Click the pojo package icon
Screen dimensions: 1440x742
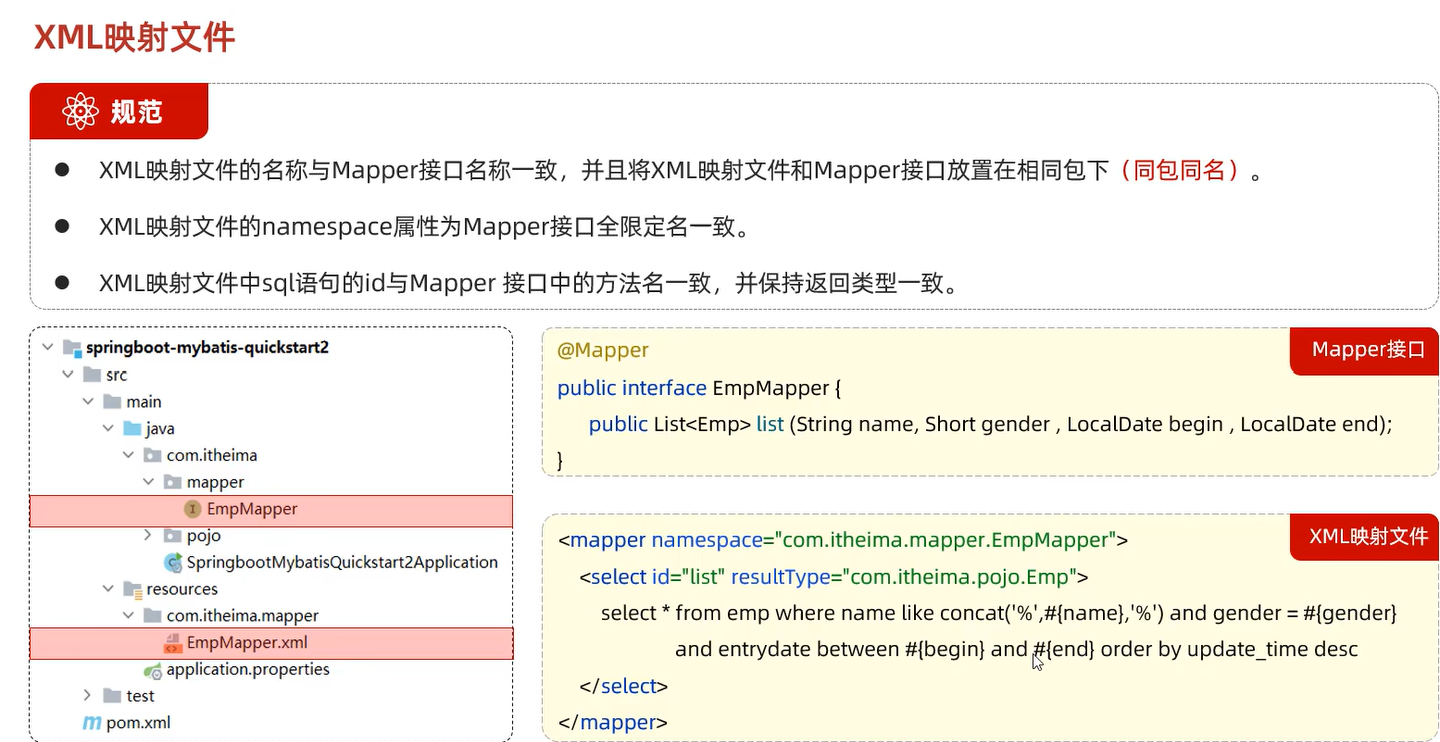tap(171, 535)
